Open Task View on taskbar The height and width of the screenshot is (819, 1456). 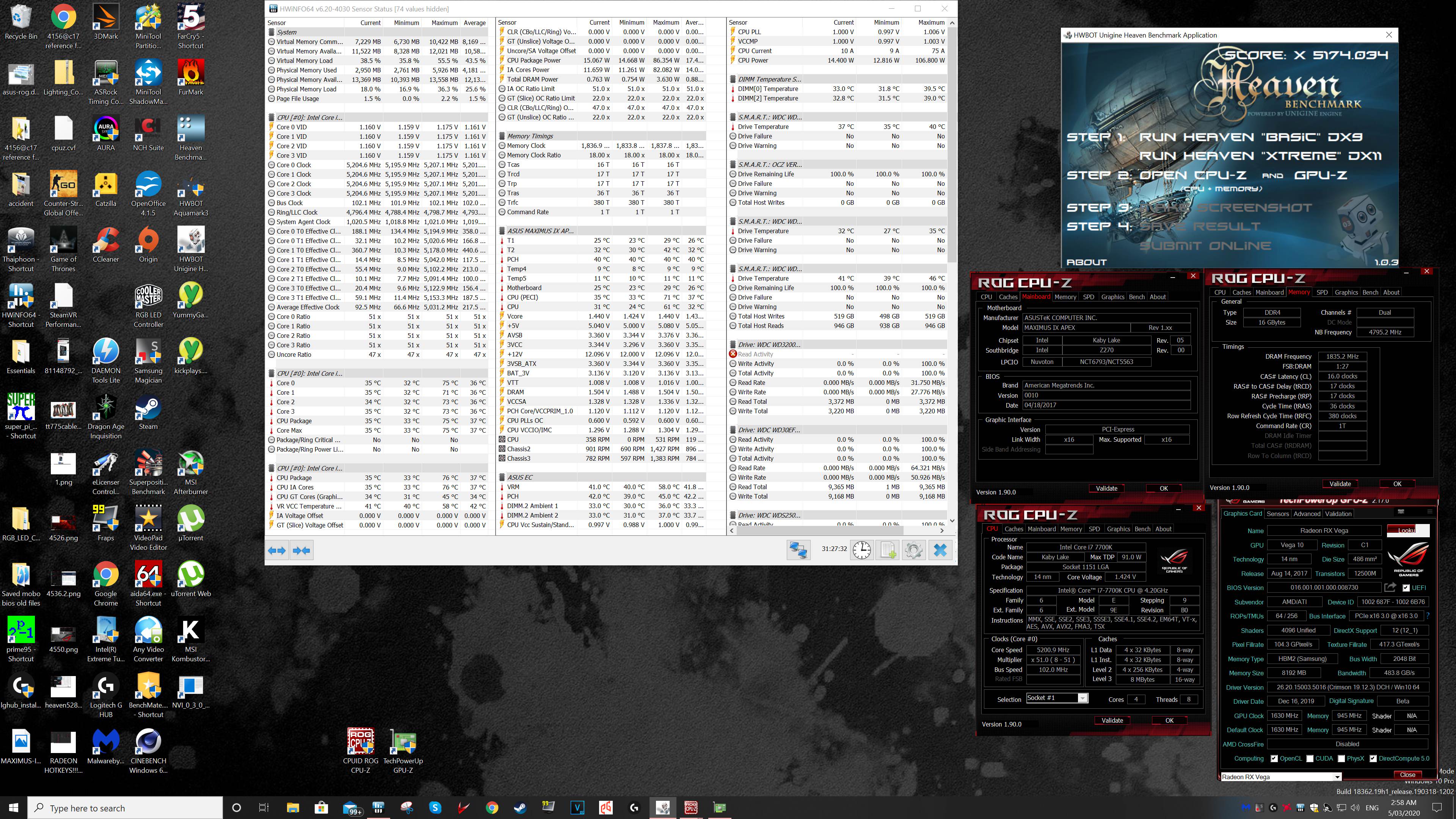tap(264, 808)
